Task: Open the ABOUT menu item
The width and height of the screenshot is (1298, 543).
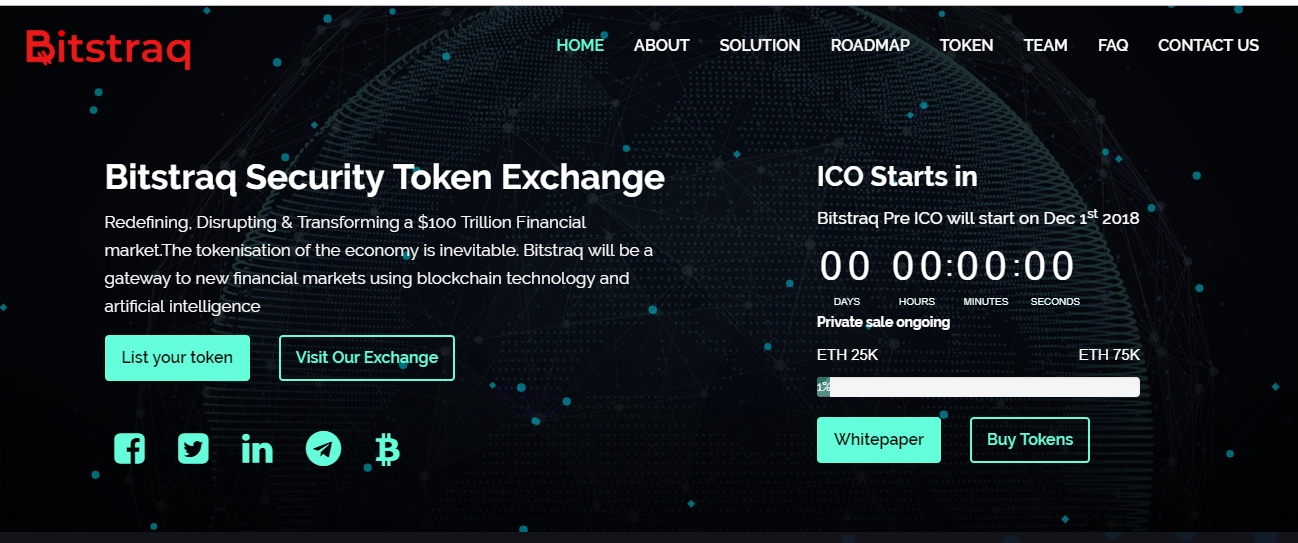Action: pyautogui.click(x=661, y=45)
